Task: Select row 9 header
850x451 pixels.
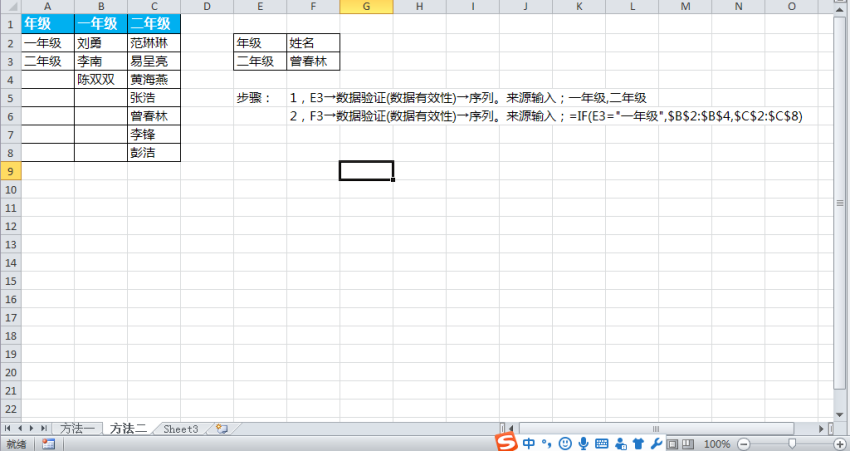Action: tap(11, 171)
